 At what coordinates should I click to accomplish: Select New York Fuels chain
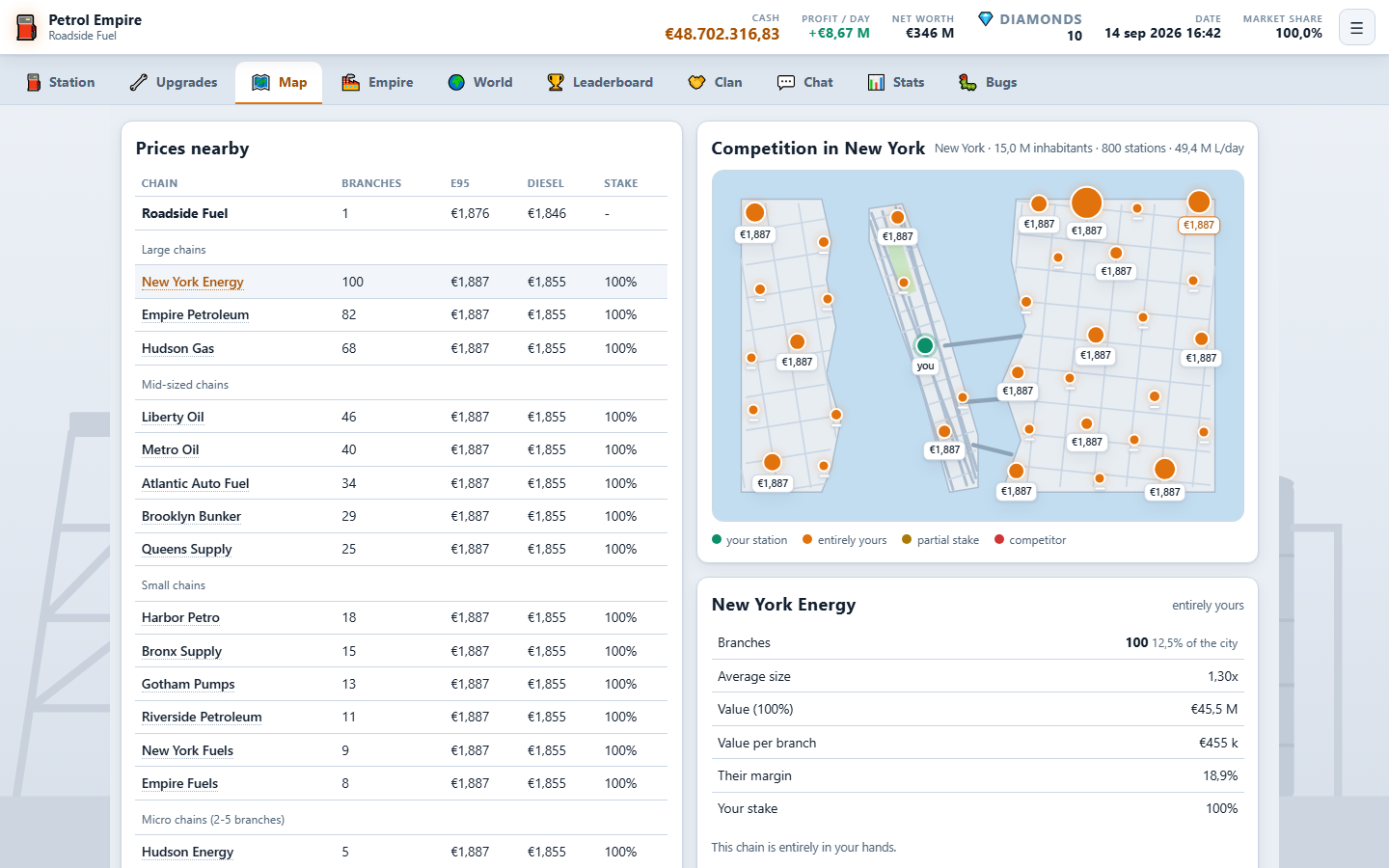click(187, 750)
